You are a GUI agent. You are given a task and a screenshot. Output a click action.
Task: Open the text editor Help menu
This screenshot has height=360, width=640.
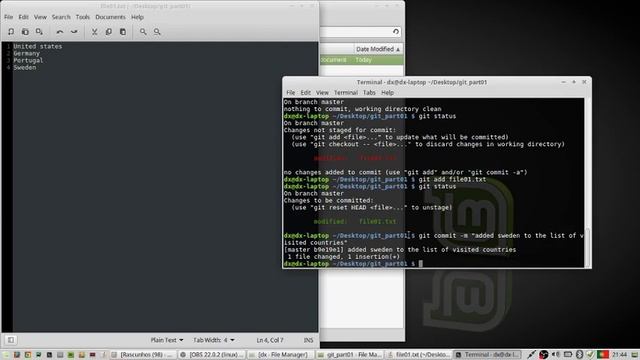pos(137,17)
